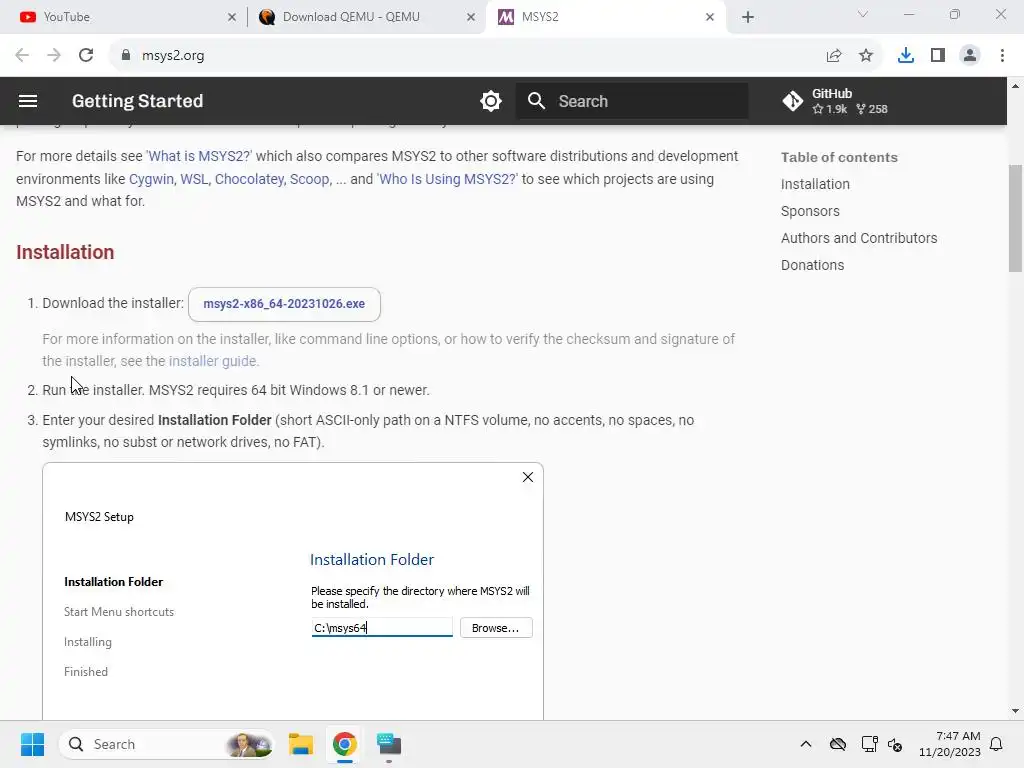
Task: Download msys2-x86_64-20231026.exe installer
Action: coord(284,304)
